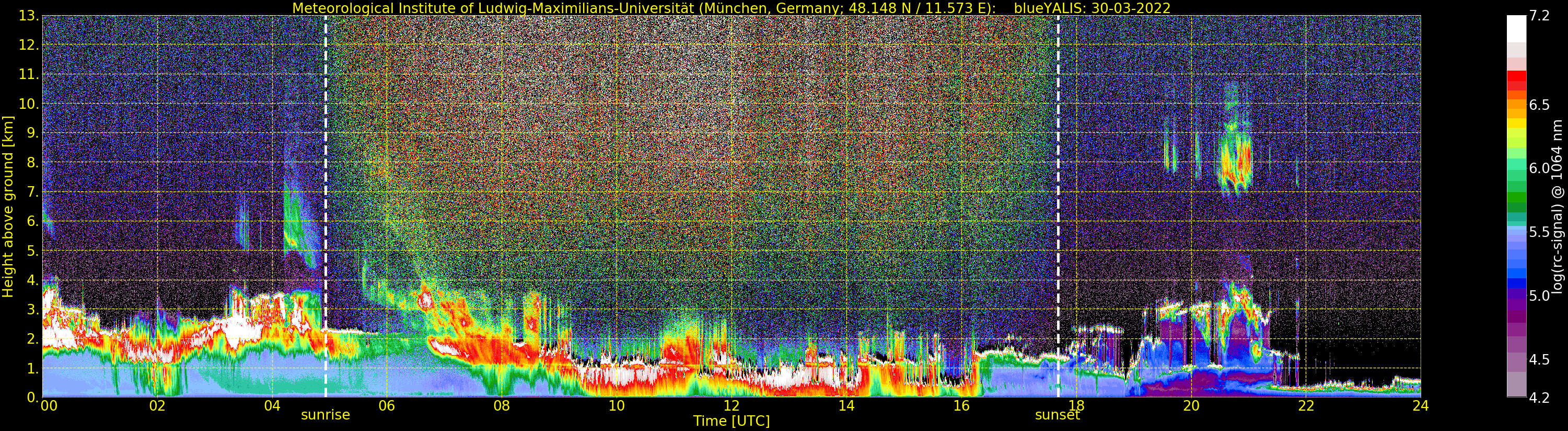This screenshot has width=1568, height=431.
Task: Click the yellow segment of the colorbar
Action: tap(1516, 123)
